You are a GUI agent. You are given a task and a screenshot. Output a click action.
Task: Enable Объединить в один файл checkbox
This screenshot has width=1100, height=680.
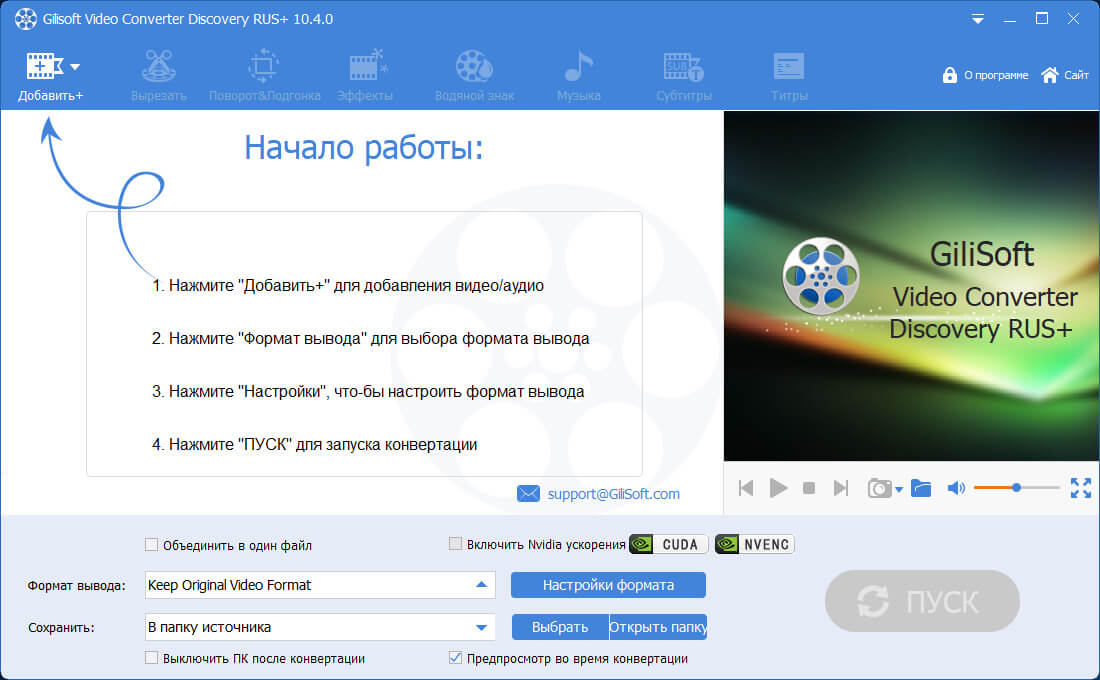point(152,545)
